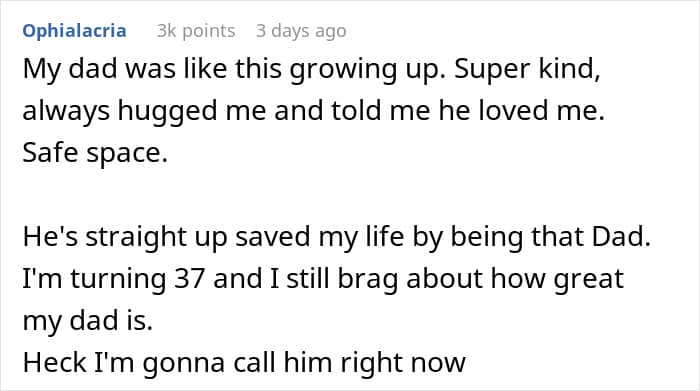This screenshot has height=391, width=700.
Task: Click the line starting My dad was like
Action: click(312, 70)
